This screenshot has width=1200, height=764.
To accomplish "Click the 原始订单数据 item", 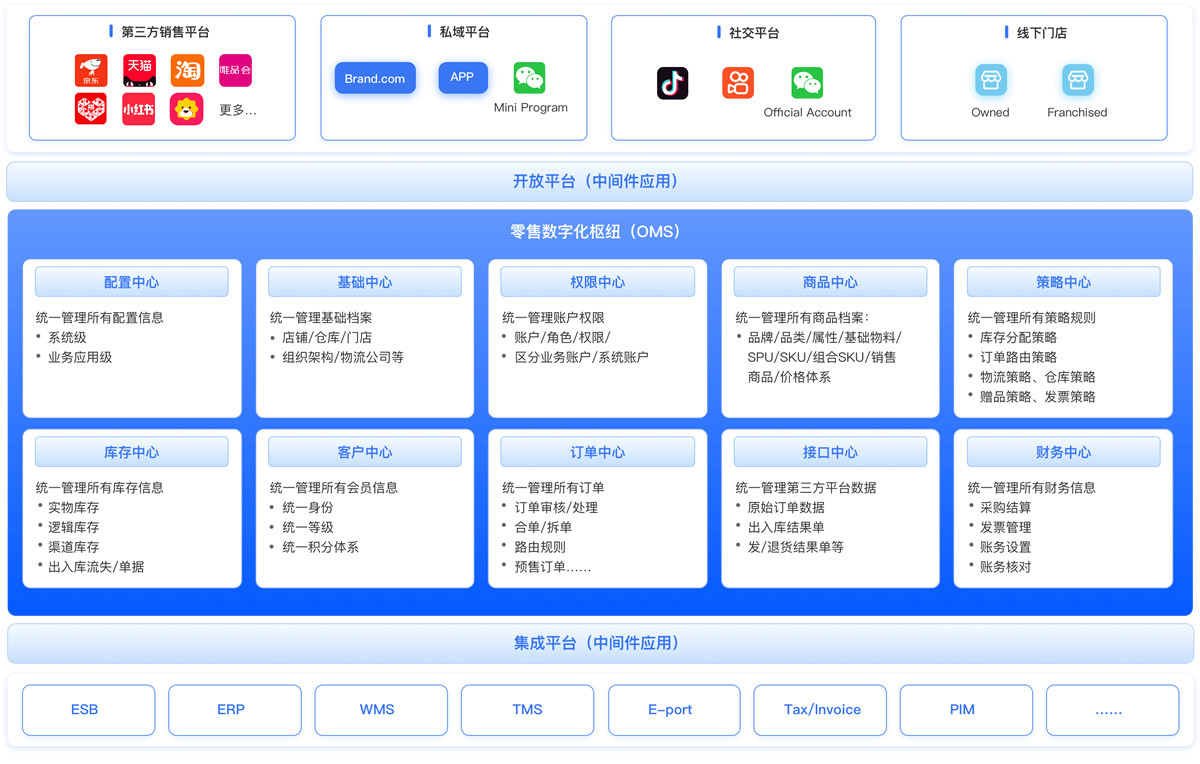I will (786, 508).
